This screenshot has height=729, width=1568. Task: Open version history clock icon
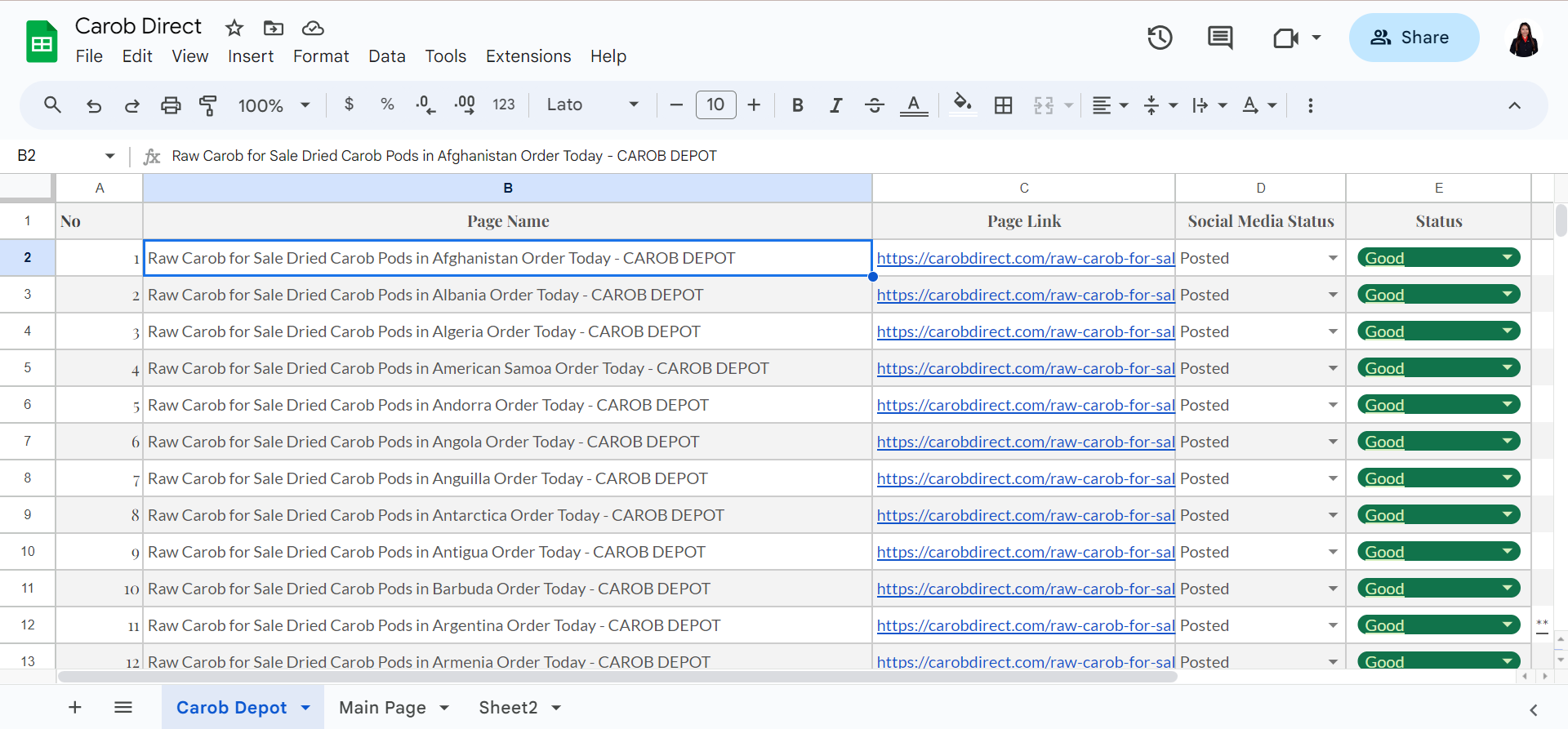click(1160, 38)
